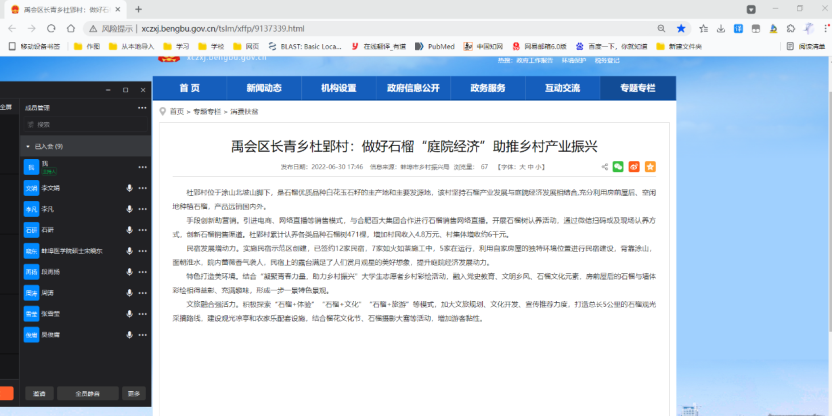Open the 网页 bookmark folder
Image resolution: width=832 pixels, height=416 pixels.
tap(246, 46)
